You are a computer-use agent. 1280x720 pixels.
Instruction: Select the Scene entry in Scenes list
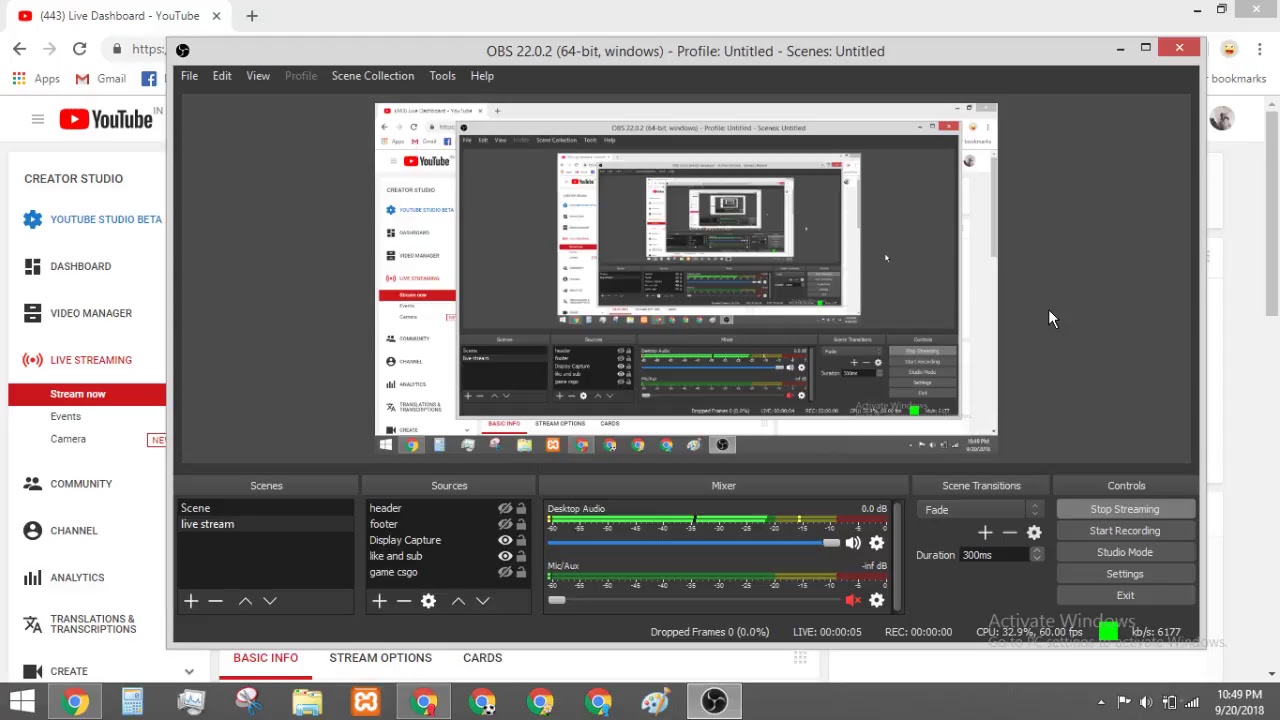point(265,508)
